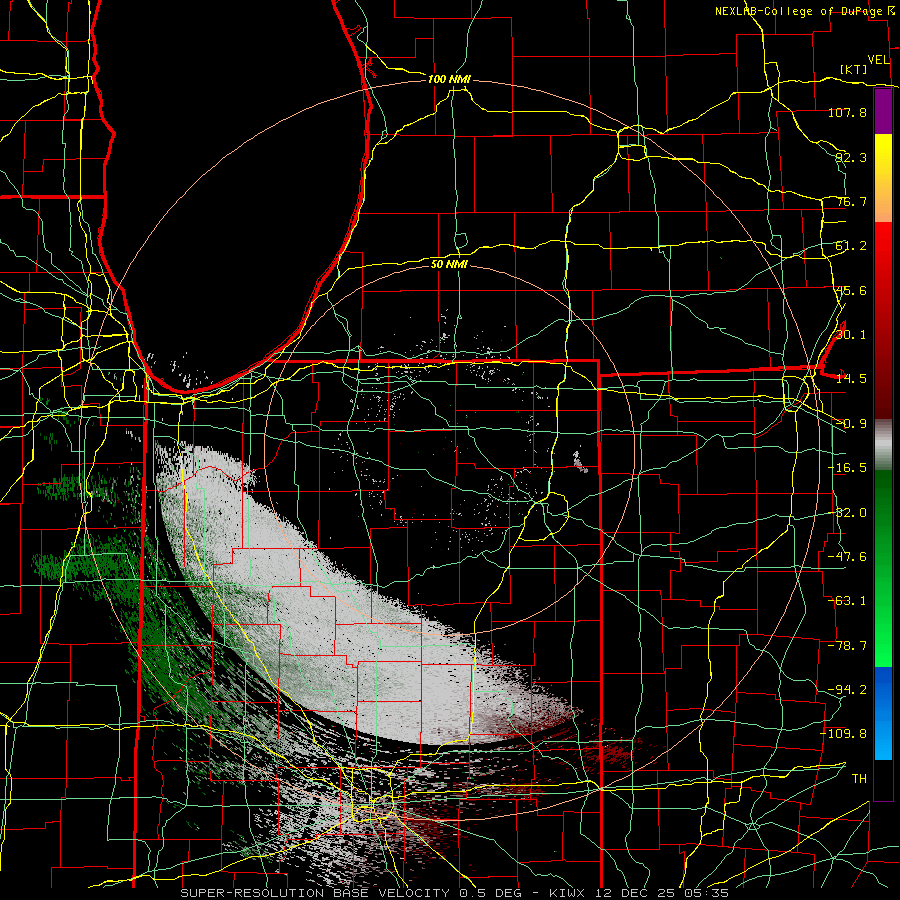Click the yellow segment of the velocity color bar
The height and width of the screenshot is (900, 900).
coord(883,156)
